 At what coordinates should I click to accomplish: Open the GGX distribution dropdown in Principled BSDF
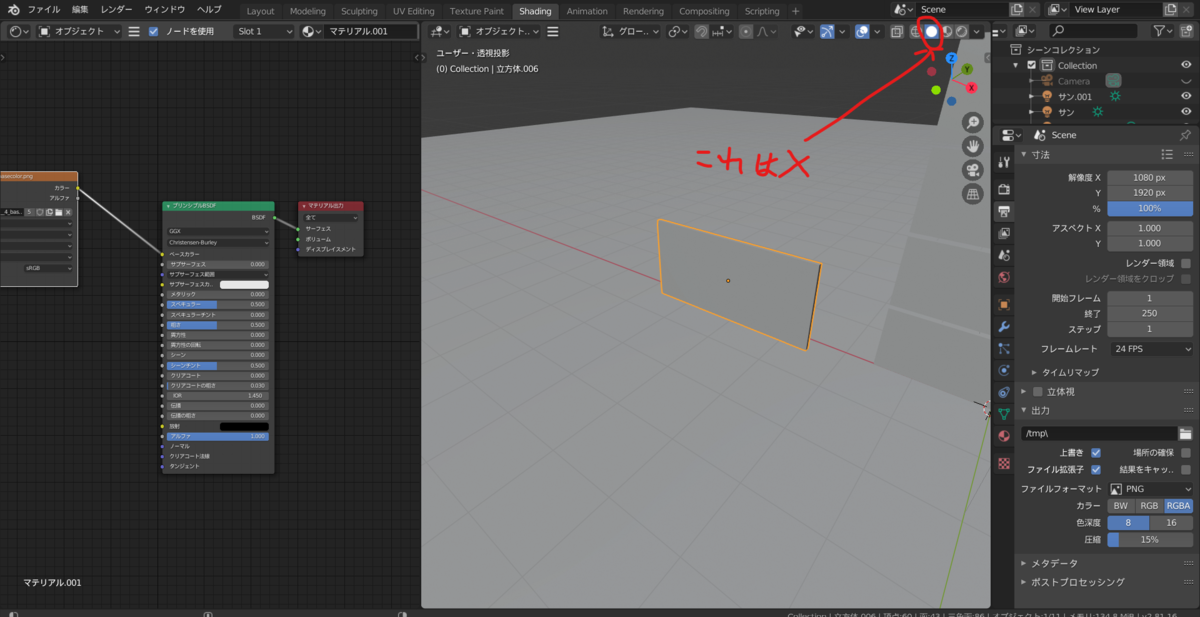[218, 231]
